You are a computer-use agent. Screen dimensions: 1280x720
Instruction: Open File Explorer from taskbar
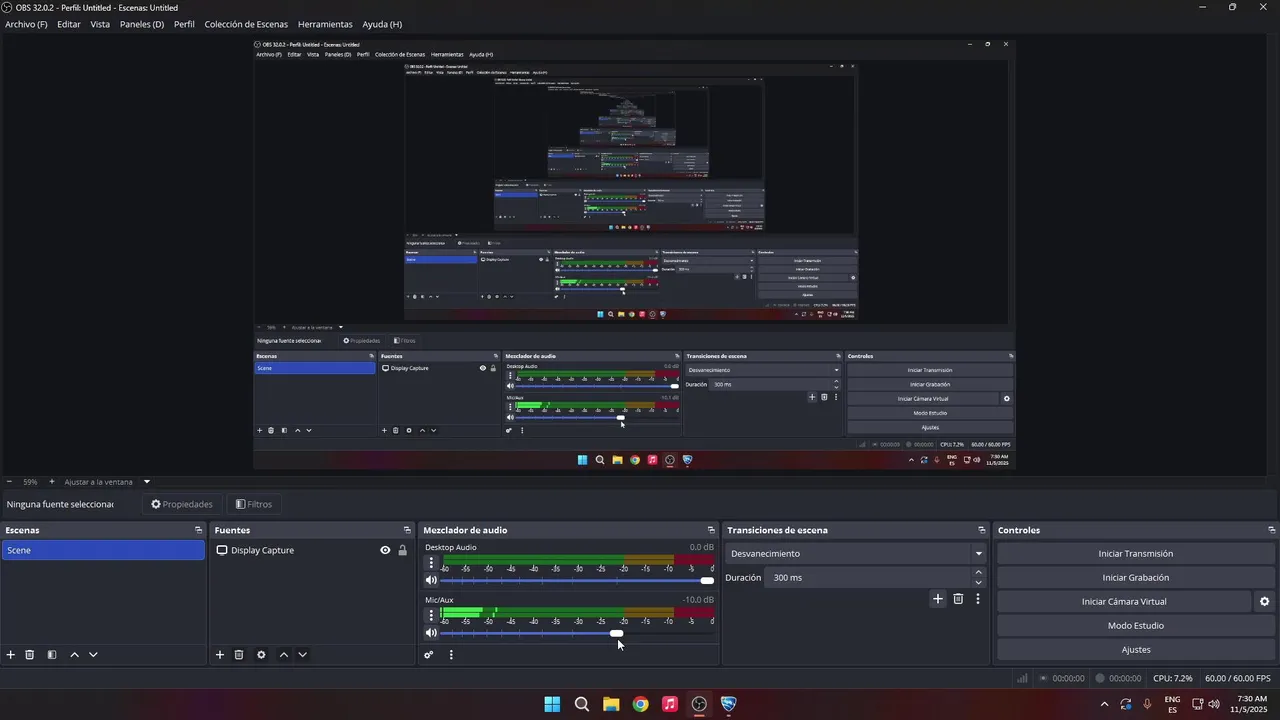pos(611,704)
